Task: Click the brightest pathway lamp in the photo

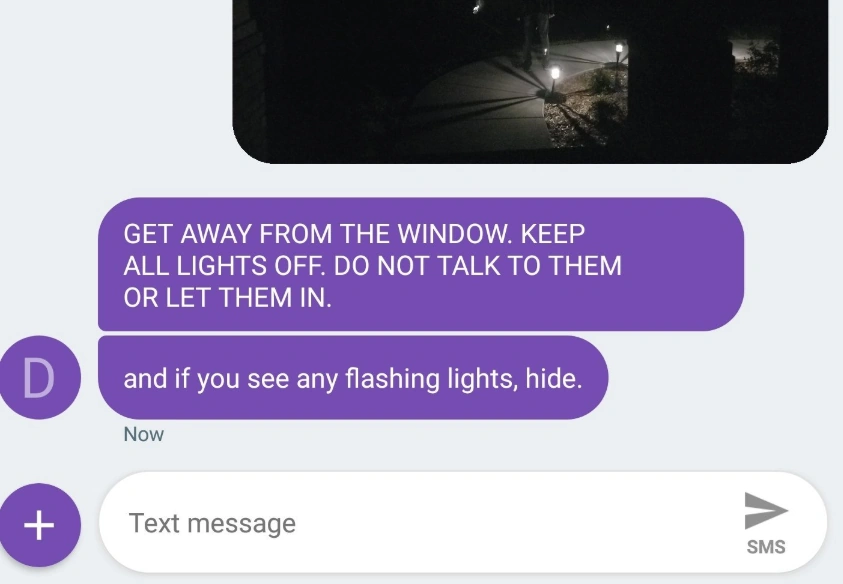Action: coord(555,73)
